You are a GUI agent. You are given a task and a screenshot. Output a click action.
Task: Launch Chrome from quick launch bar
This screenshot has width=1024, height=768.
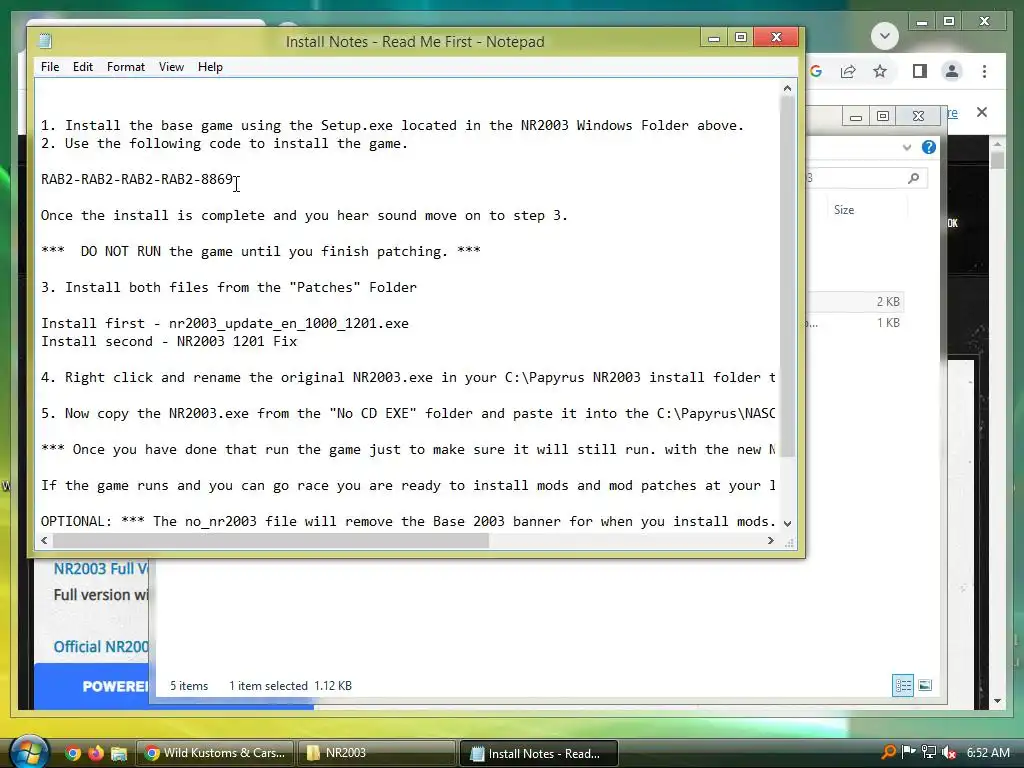72,753
